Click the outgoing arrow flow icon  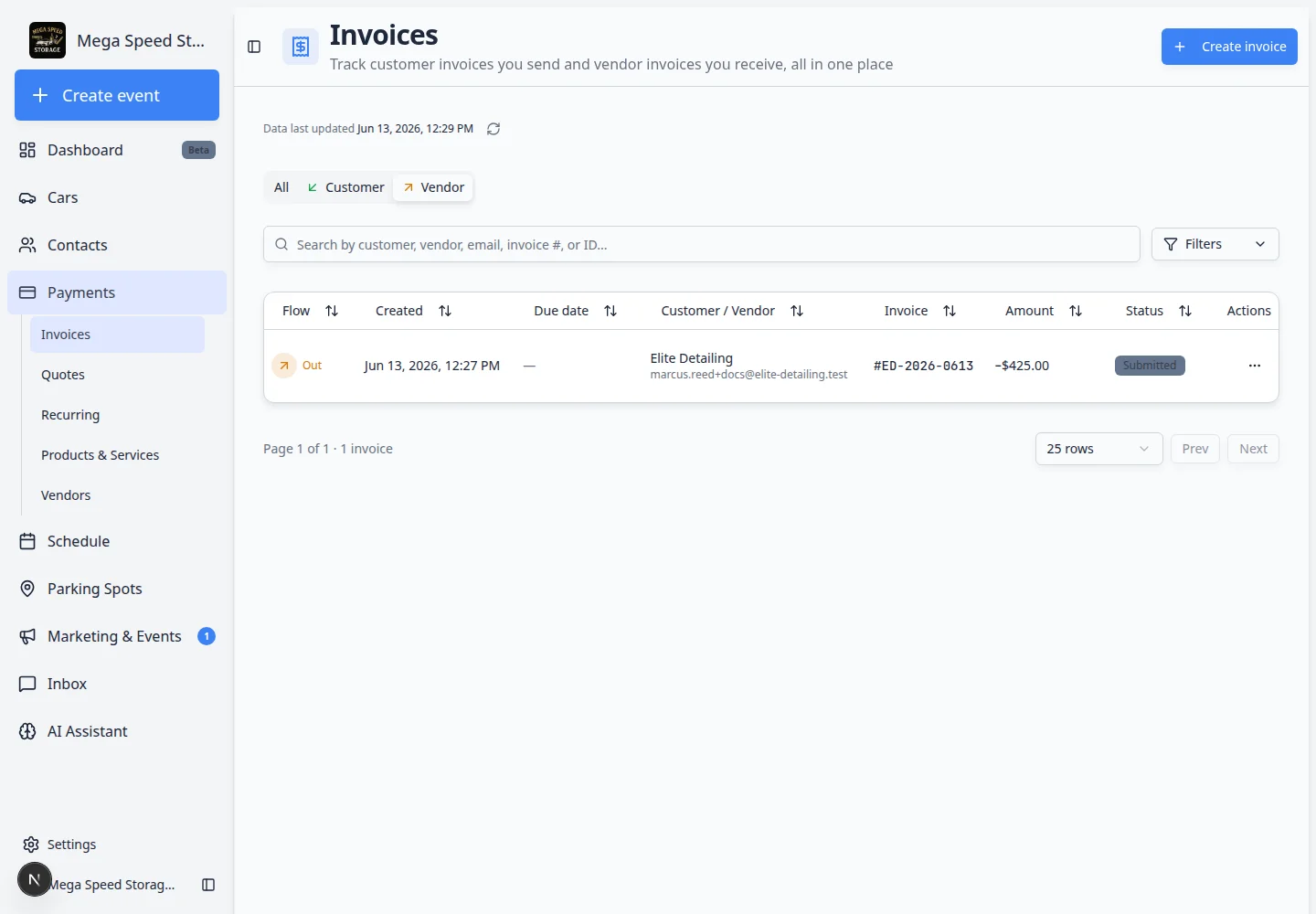284,366
